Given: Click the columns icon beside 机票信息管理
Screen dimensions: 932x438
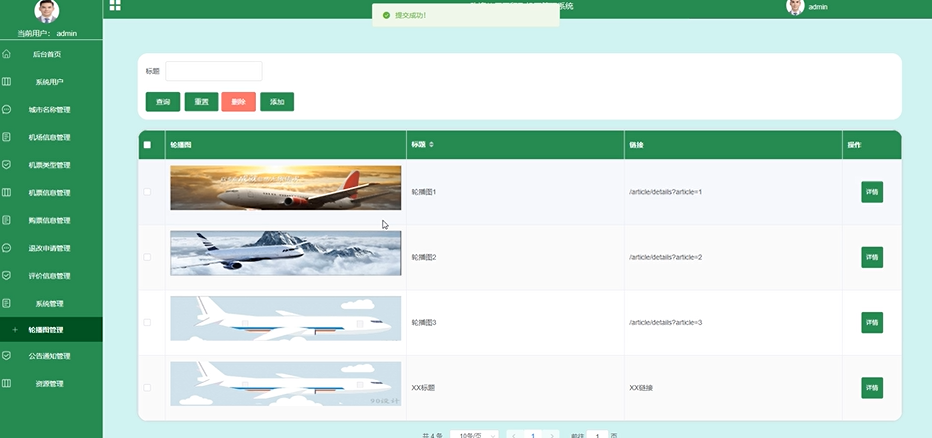Looking at the screenshot, I should pos(7,193).
